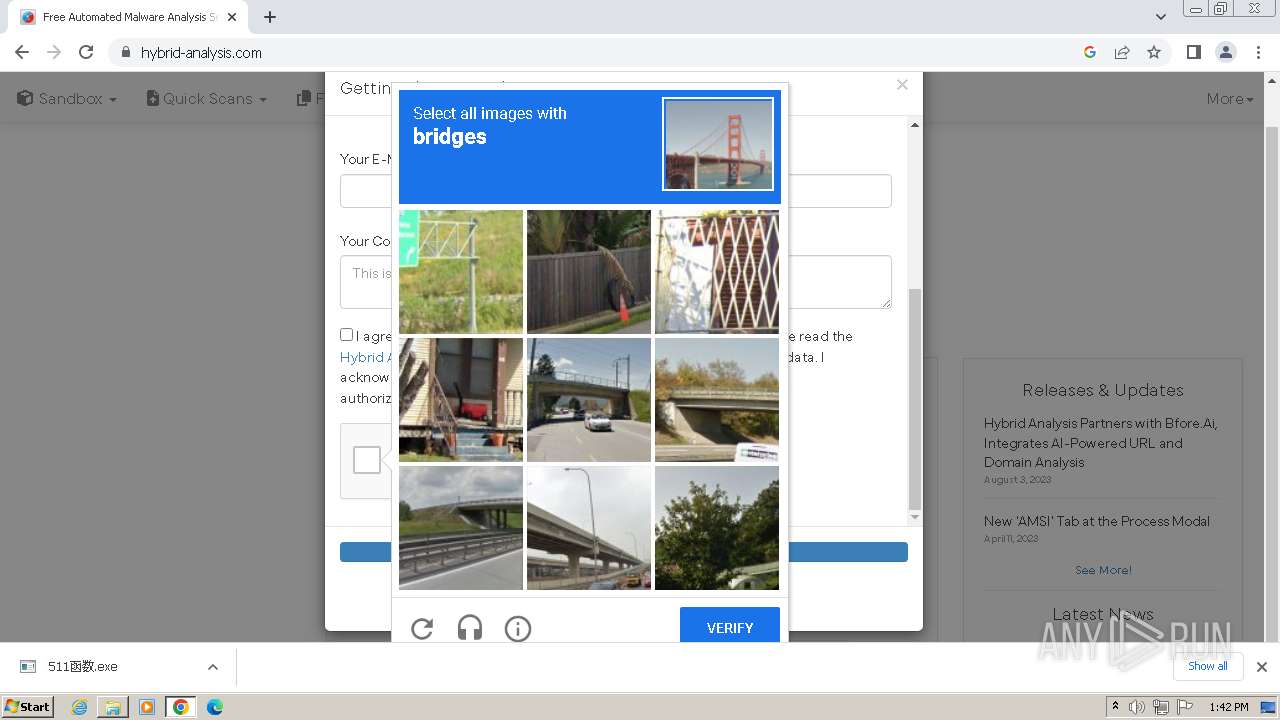Bookmark this tab with the star
Screen dimensions: 1280x720
tap(1154, 52)
